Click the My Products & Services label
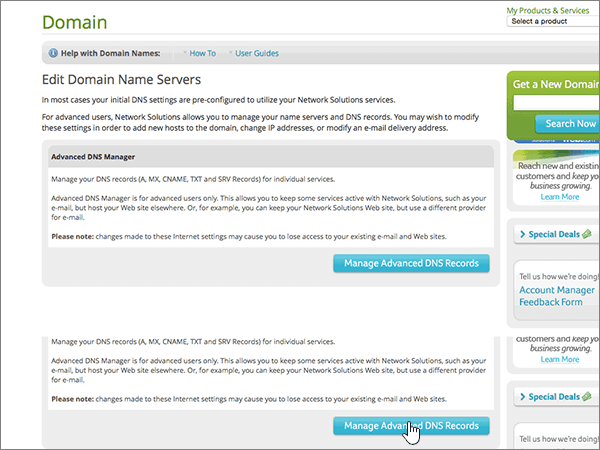This screenshot has width=600, height=450. 548,10
